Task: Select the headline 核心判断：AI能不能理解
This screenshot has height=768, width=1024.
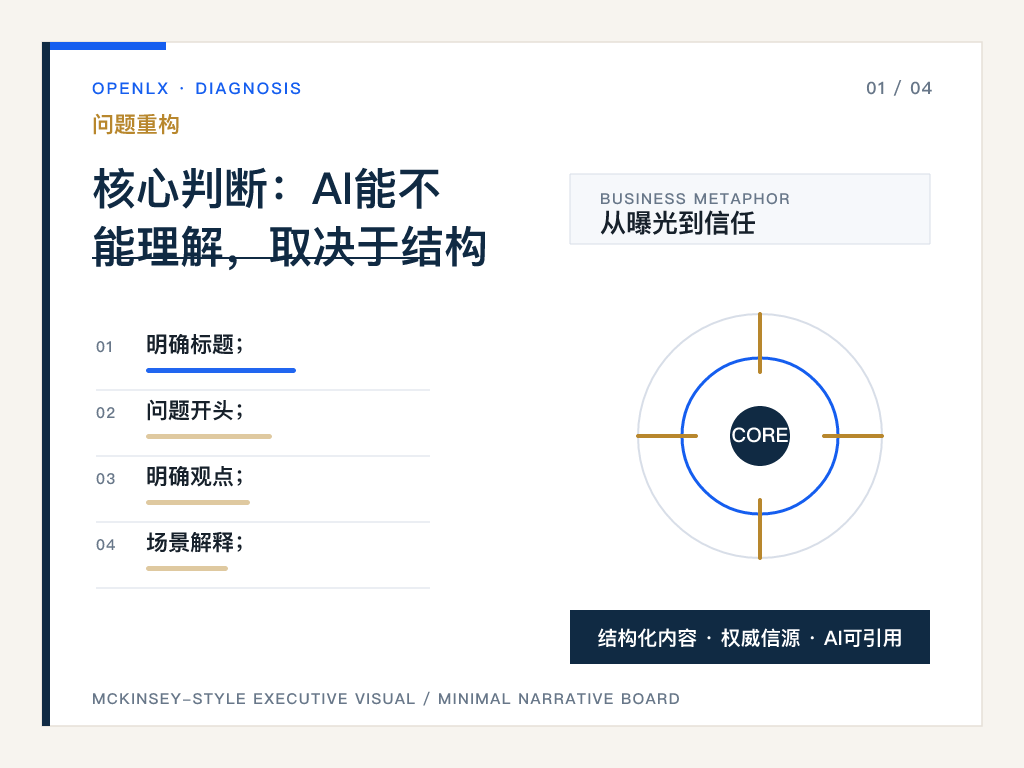Action: pos(289,217)
